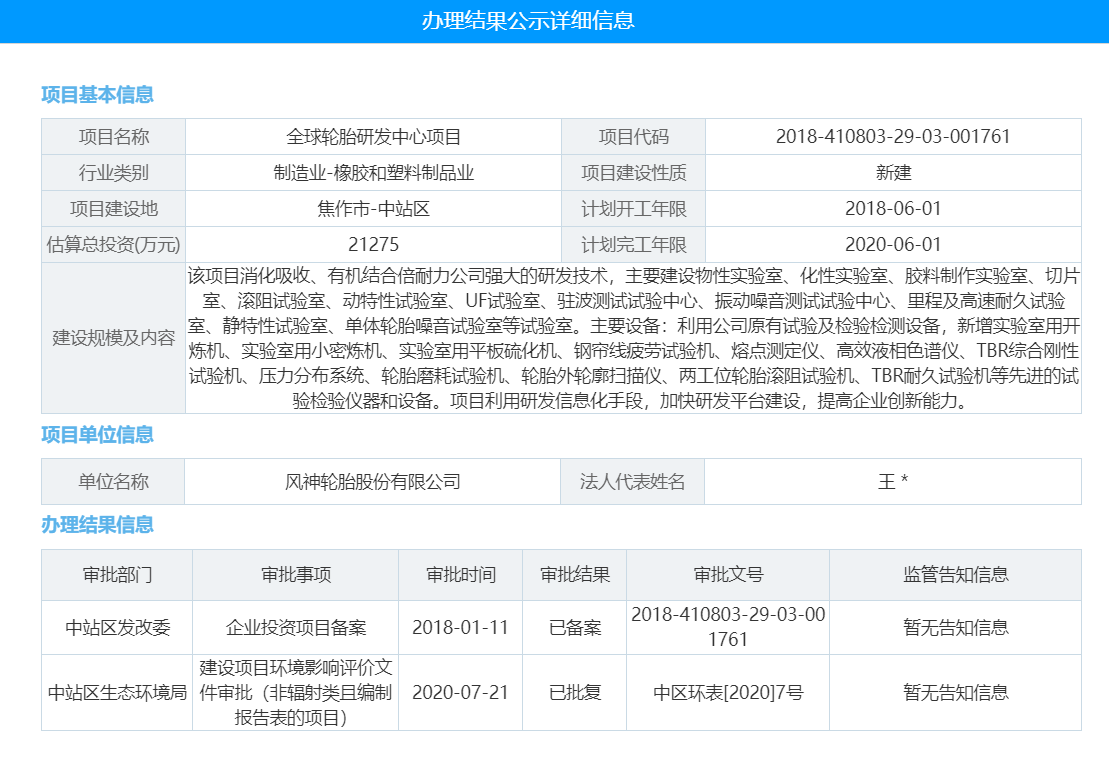Screen dimensions: 1109x758
Task: Click the 估算总投资(万元) label cell
Action: [x=113, y=245]
